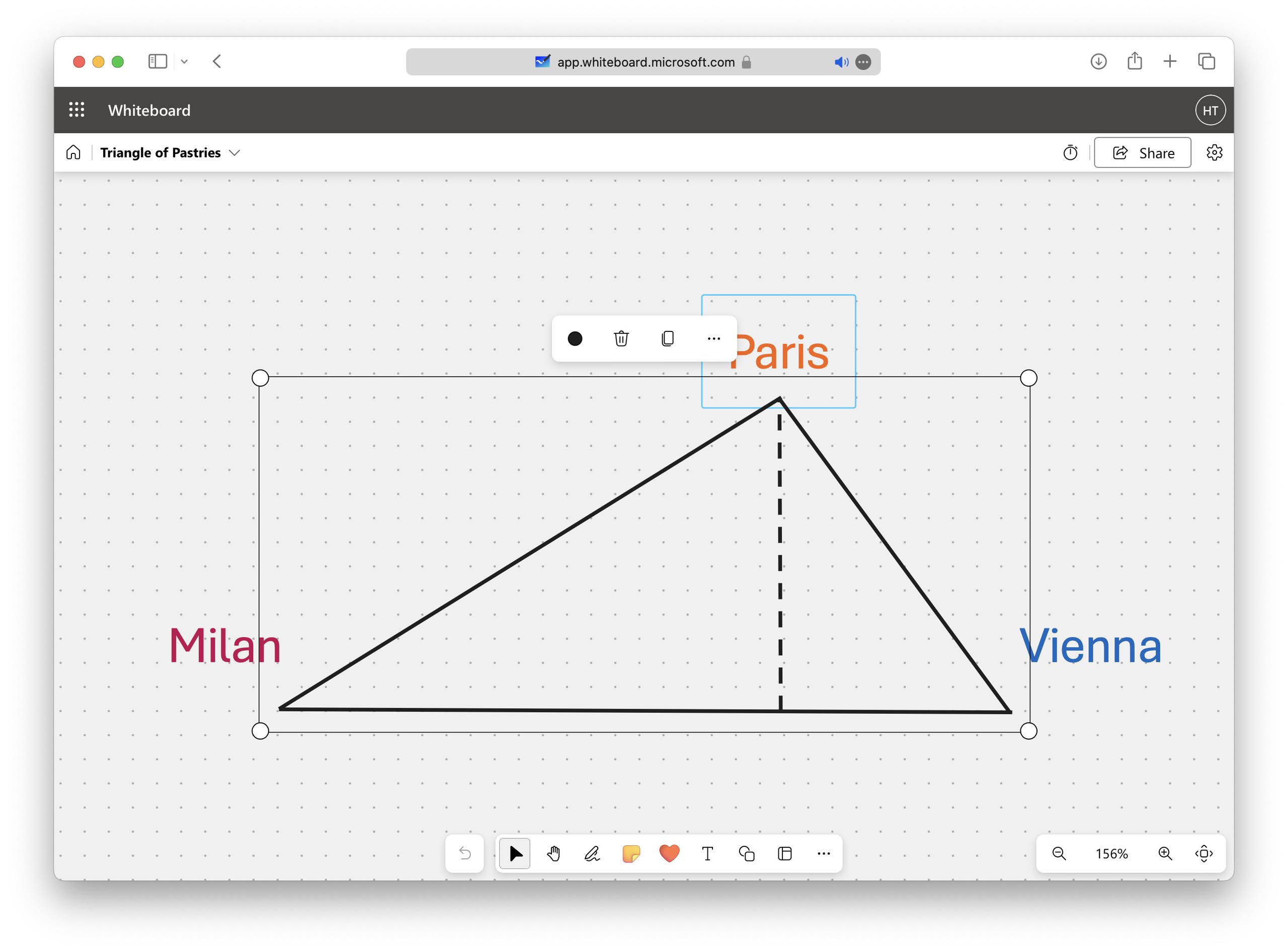Image resolution: width=1288 pixels, height=952 pixels.
Task: Select the Milan text label
Action: pyautogui.click(x=224, y=645)
